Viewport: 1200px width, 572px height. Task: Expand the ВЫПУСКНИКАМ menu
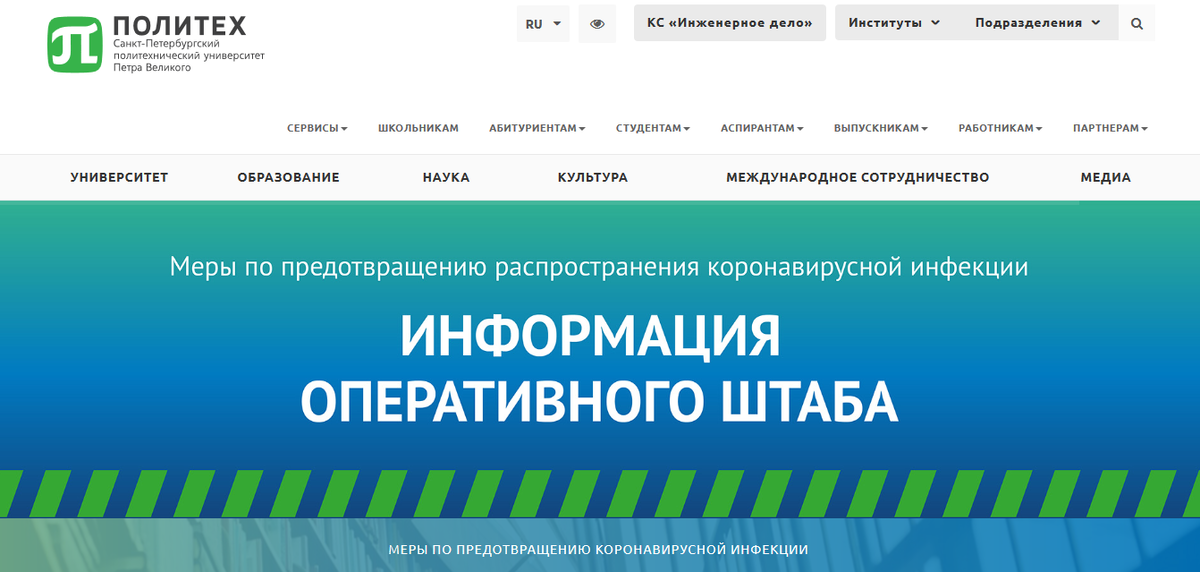(x=881, y=128)
